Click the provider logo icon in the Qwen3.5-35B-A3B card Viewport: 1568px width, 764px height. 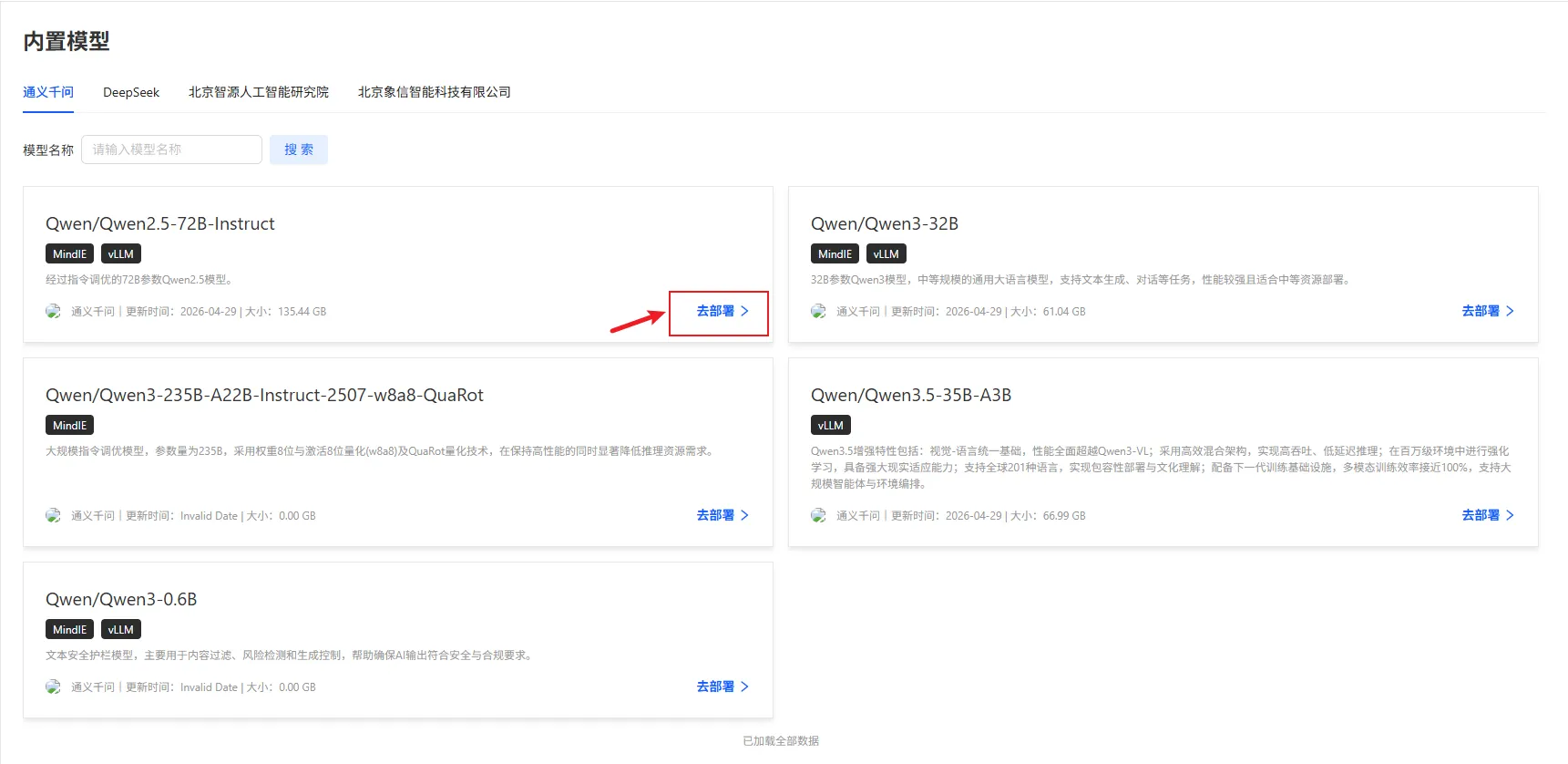[x=819, y=515]
